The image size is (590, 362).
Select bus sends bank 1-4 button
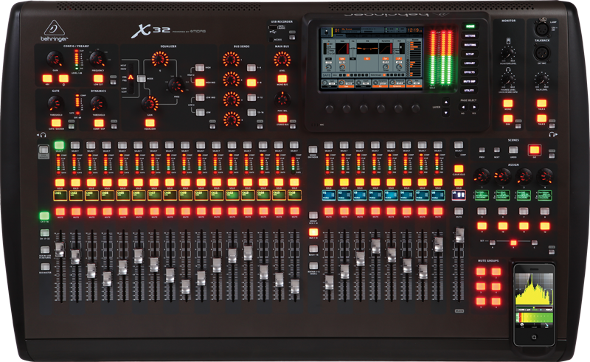click(251, 67)
